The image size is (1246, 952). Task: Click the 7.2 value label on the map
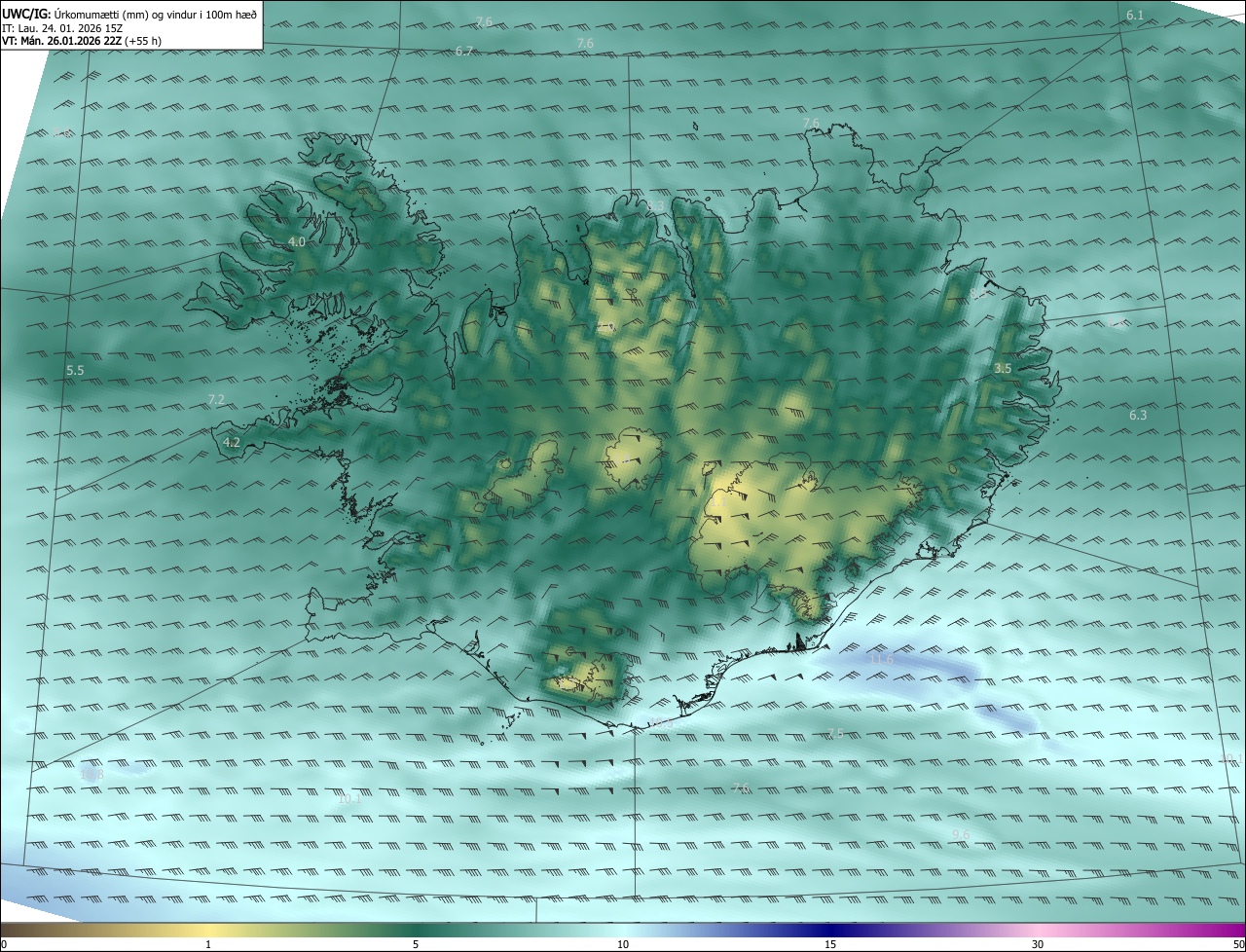pos(216,399)
